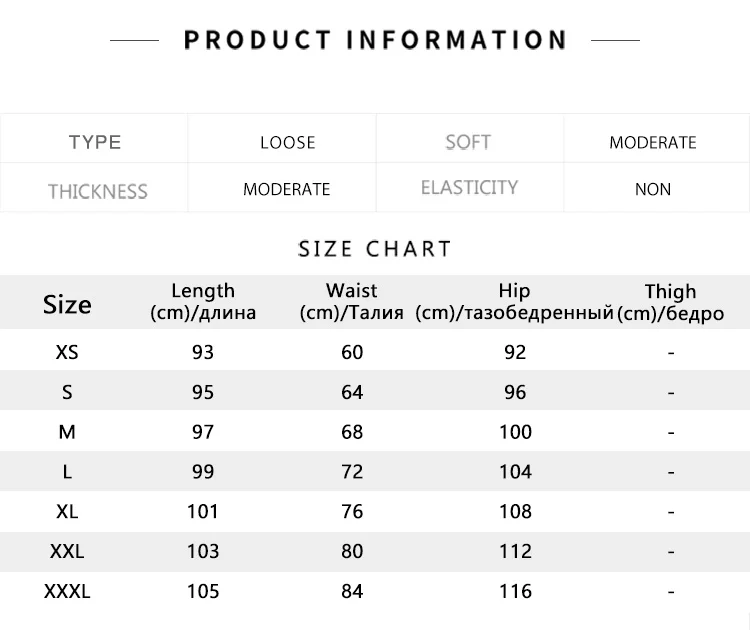
Task: Select the TYPE label cell
Action: [95, 142]
